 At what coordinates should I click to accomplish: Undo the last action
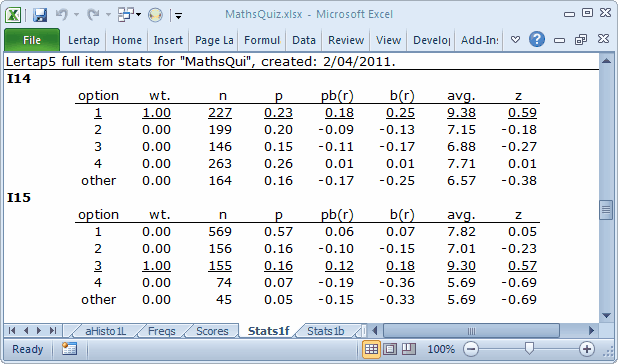(x=62, y=15)
